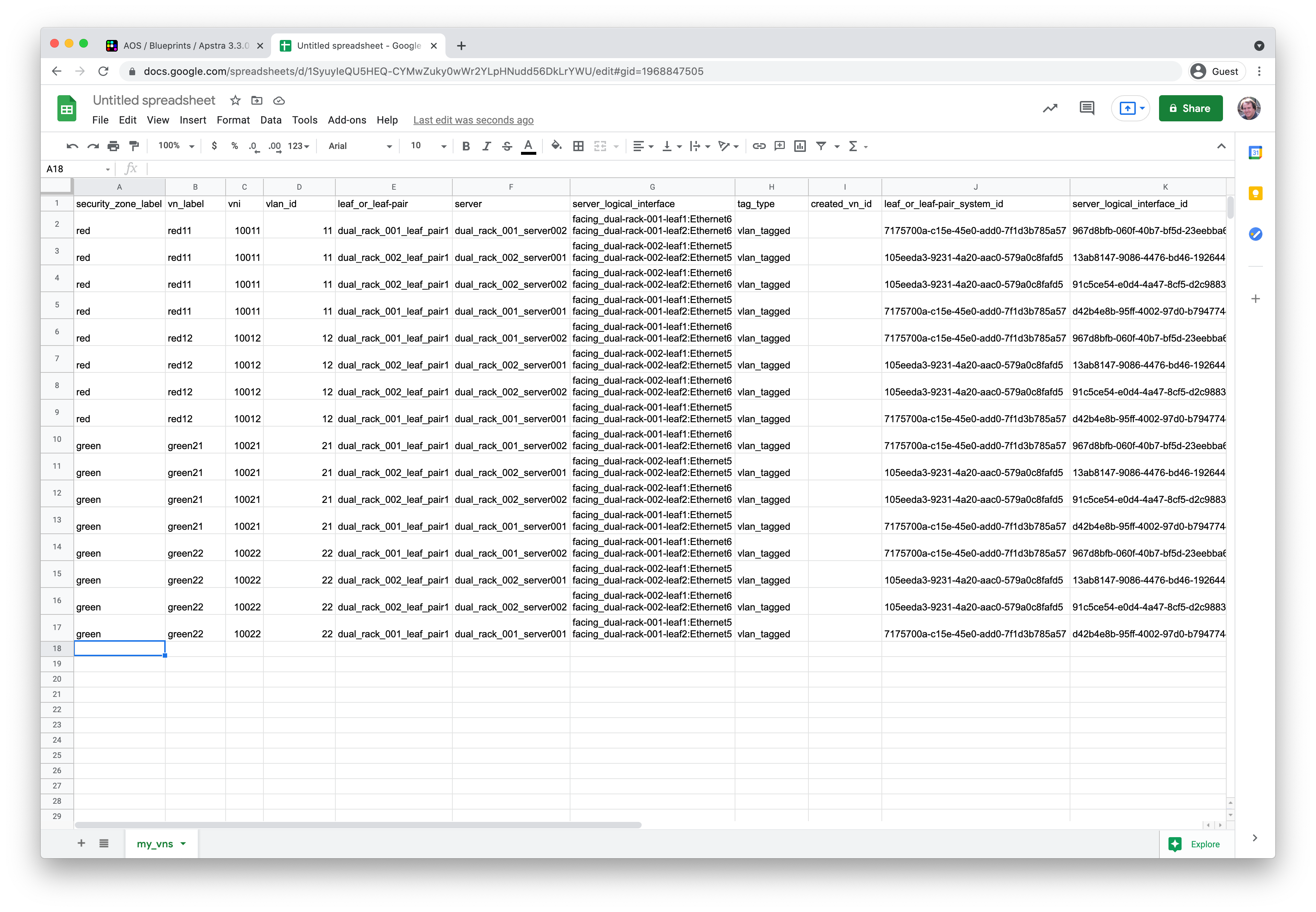Click the green Share button
Image resolution: width=1316 pixels, height=912 pixels.
pos(1190,108)
